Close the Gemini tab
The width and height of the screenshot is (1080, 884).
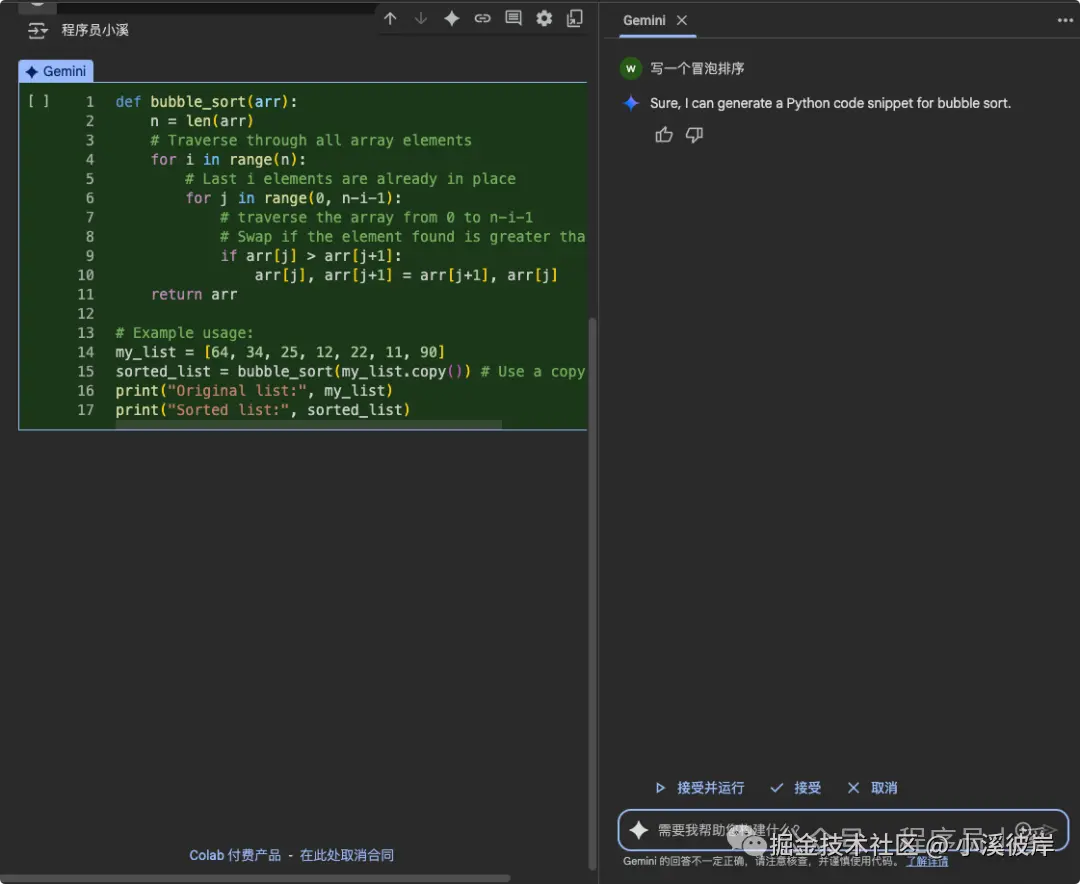click(x=682, y=20)
